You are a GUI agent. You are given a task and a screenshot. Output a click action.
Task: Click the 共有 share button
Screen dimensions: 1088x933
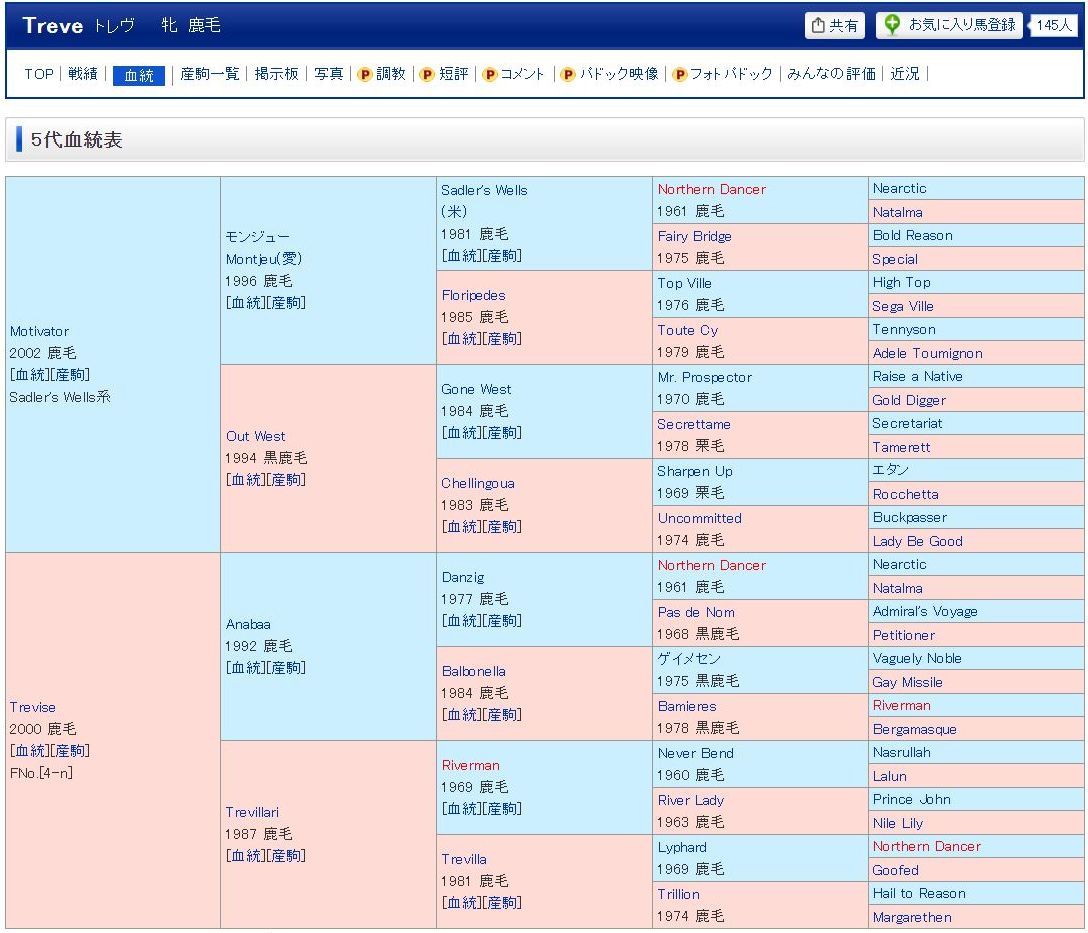tap(835, 26)
